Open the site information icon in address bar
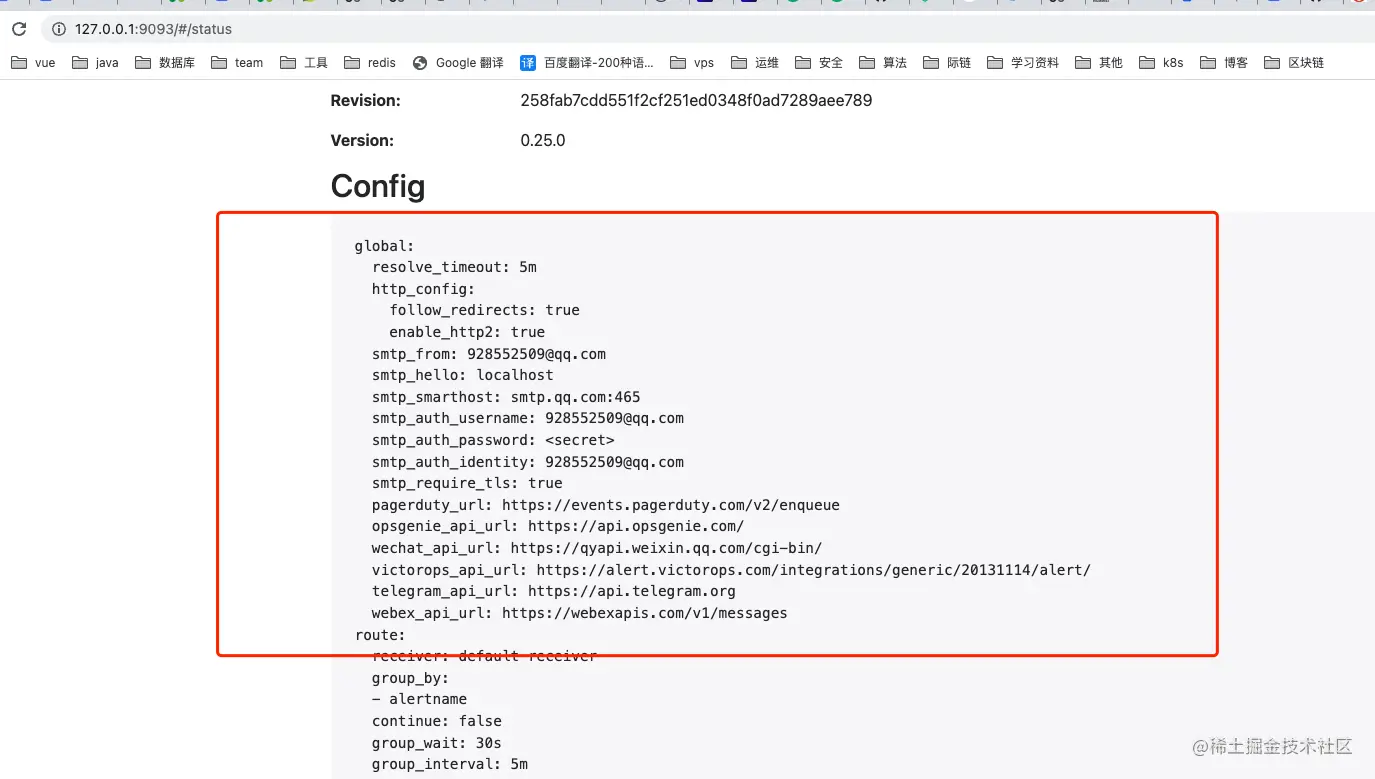Image resolution: width=1375 pixels, height=779 pixels. tap(59, 29)
